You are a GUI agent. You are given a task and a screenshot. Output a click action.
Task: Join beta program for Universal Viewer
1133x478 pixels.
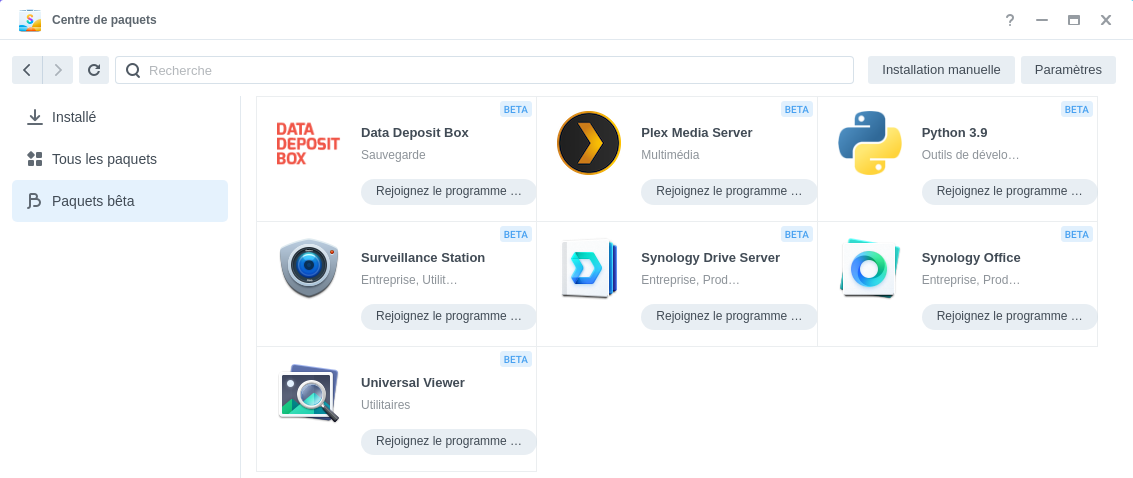(448, 441)
